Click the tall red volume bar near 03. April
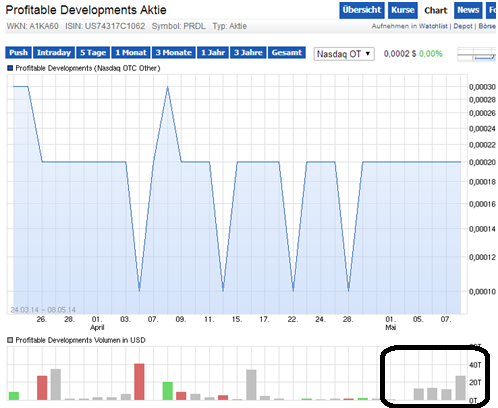This screenshot has height=408, width=498. tap(139, 382)
